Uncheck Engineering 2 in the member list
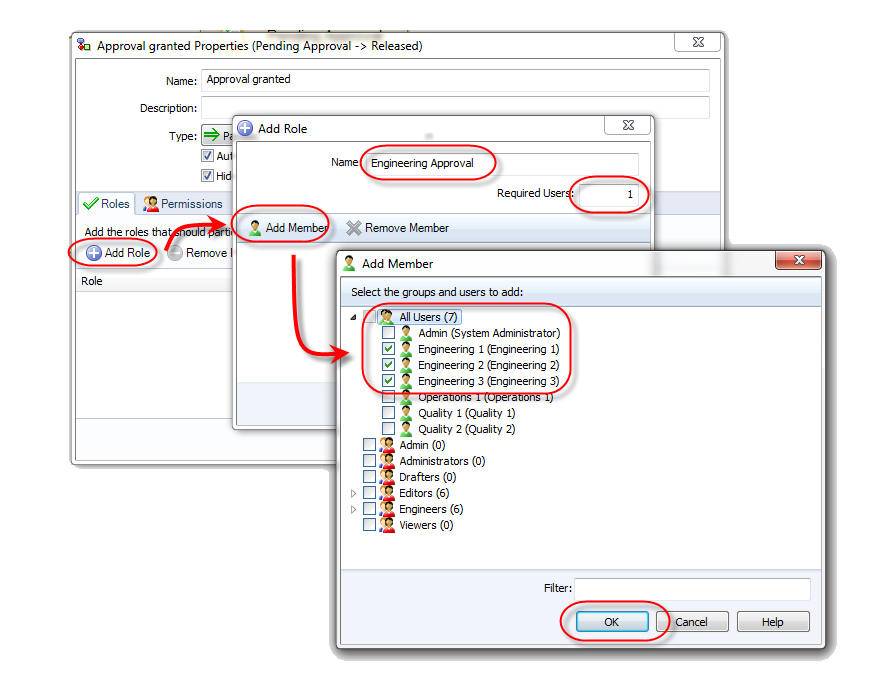 click(389, 364)
